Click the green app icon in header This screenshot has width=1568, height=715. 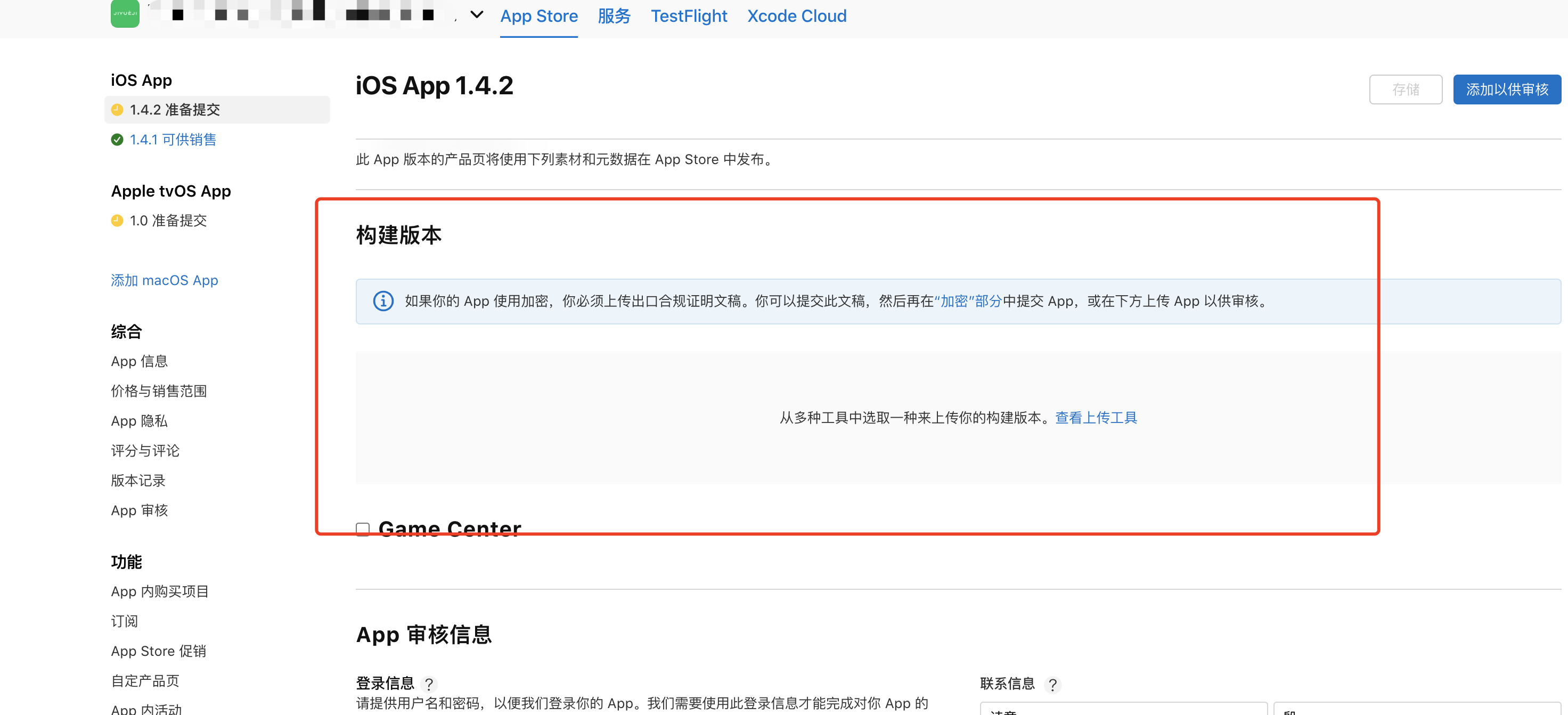click(125, 13)
